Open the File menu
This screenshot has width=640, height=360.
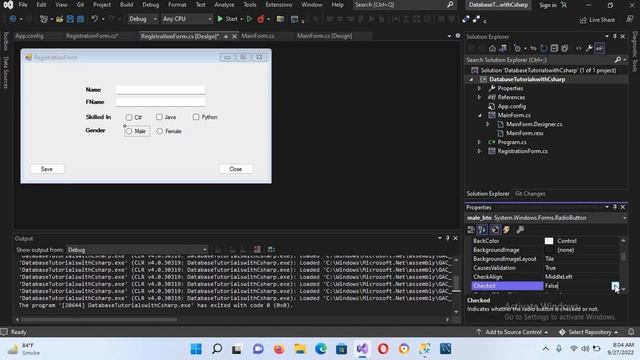23,5
